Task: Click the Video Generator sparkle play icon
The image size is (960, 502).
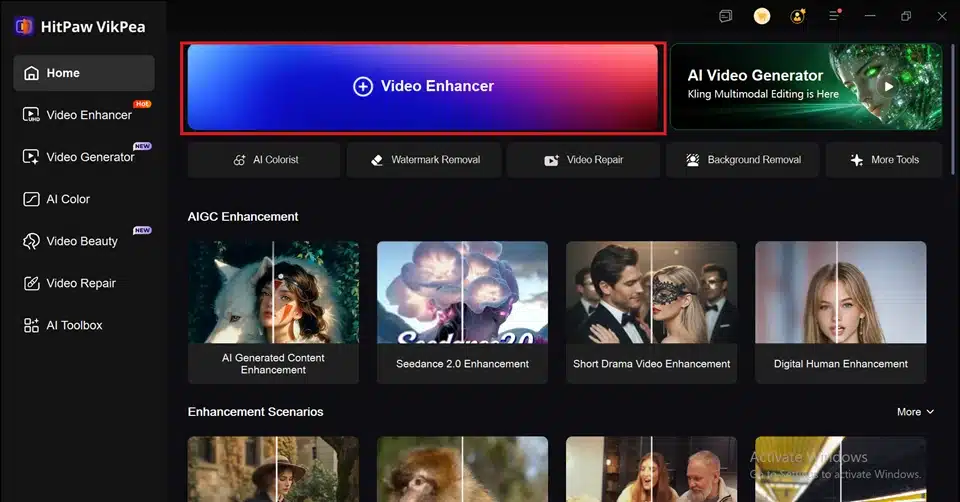Action: (x=31, y=157)
